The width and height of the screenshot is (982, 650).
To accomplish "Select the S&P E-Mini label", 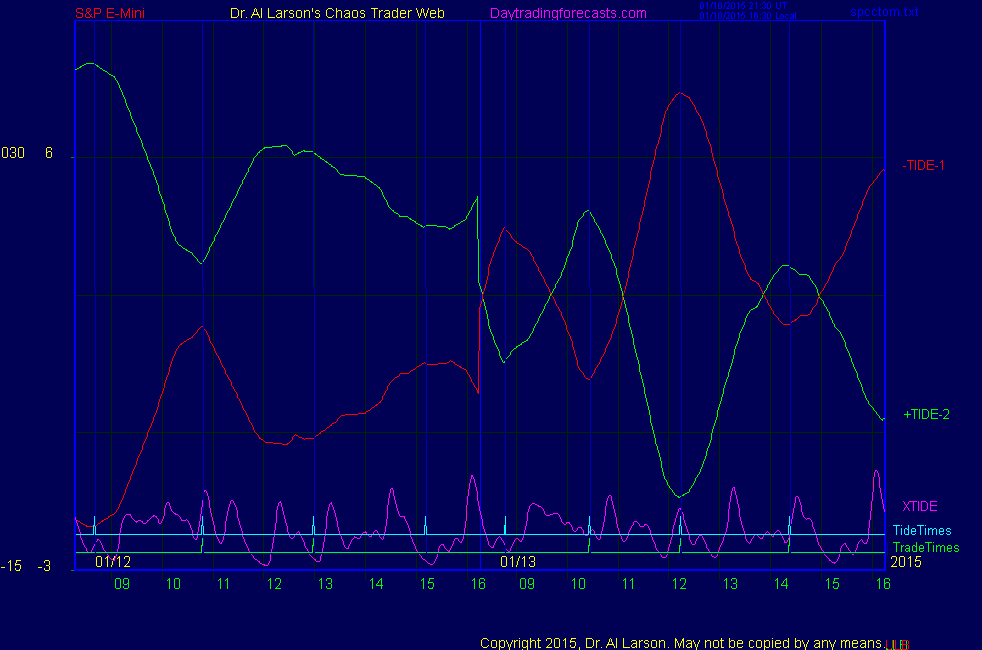I will coord(111,13).
